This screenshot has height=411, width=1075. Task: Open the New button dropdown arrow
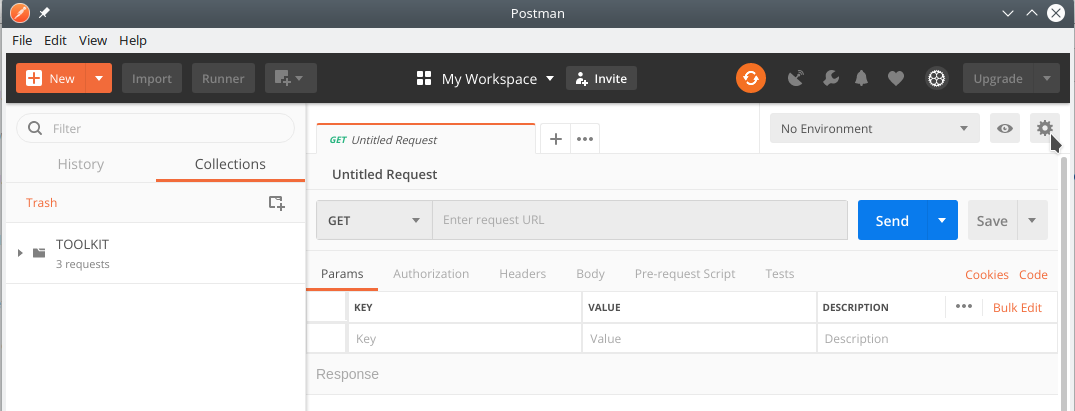pyautogui.click(x=99, y=79)
